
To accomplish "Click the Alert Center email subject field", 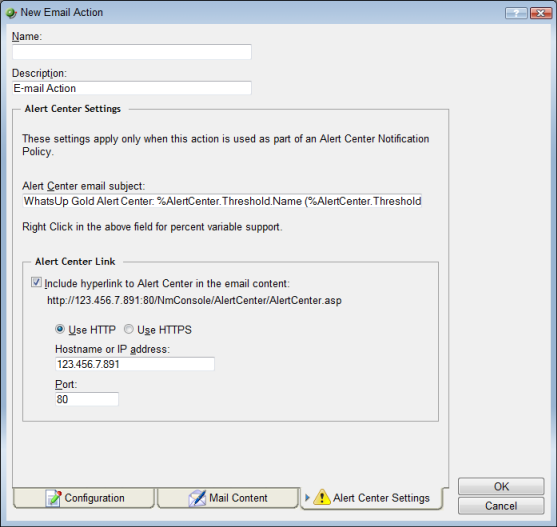I will click(x=222, y=201).
